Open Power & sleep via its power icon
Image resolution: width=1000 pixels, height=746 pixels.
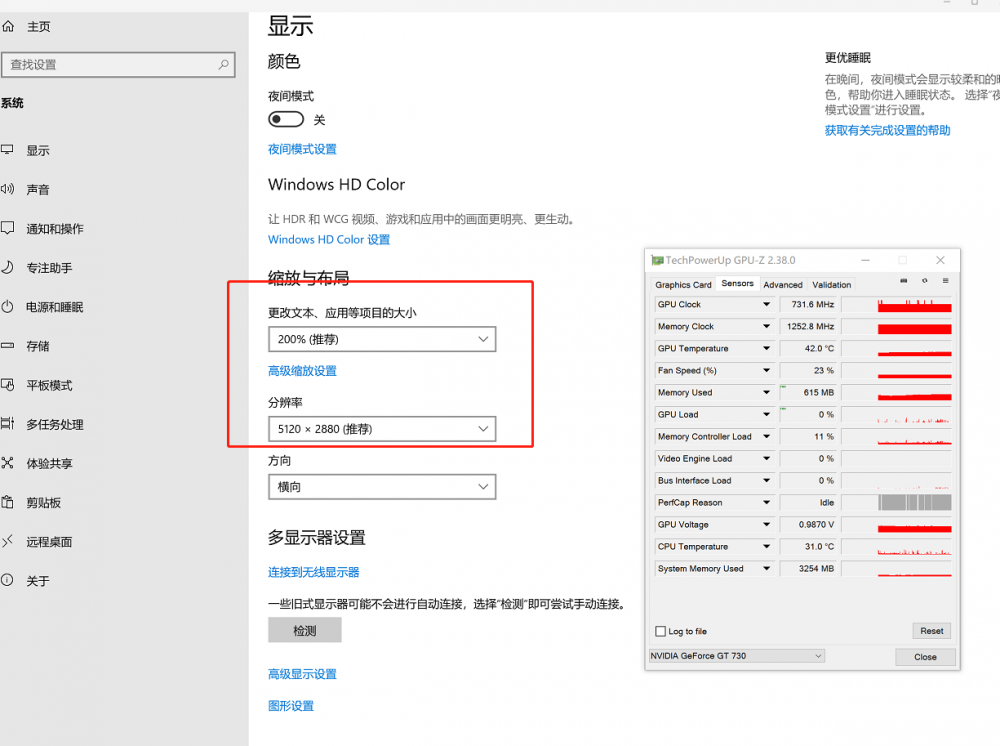(x=8, y=307)
